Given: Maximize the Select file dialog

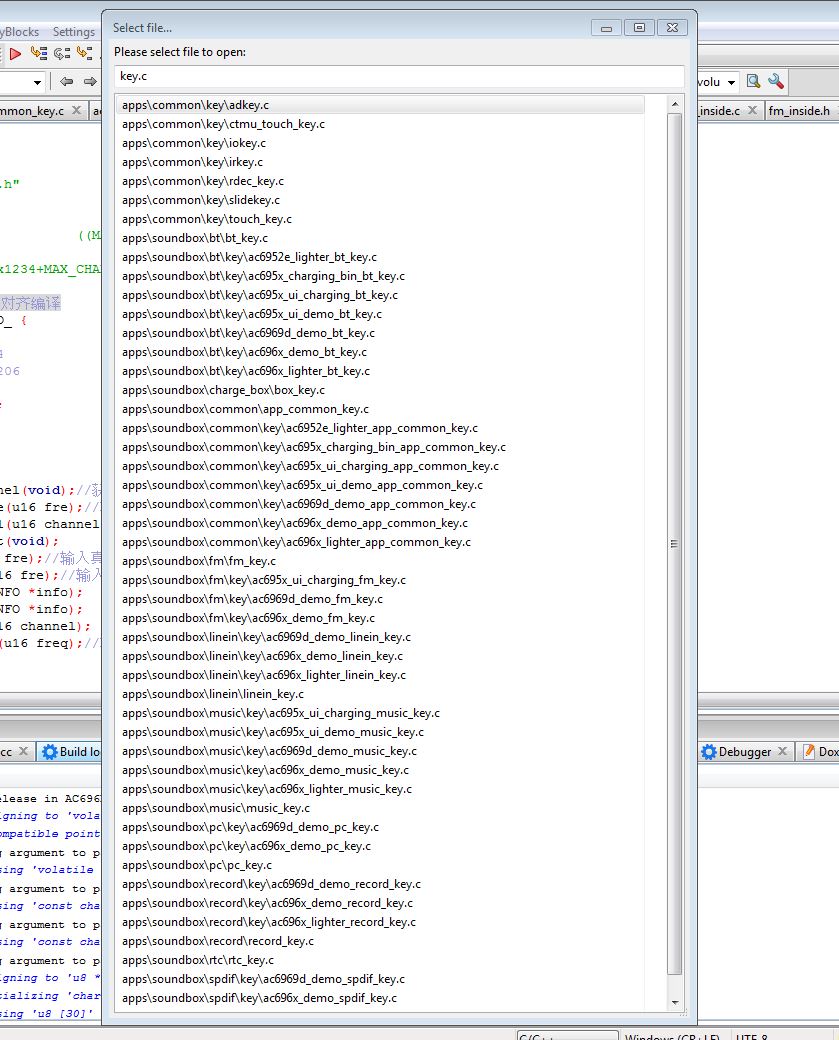Looking at the screenshot, I should (x=641, y=28).
